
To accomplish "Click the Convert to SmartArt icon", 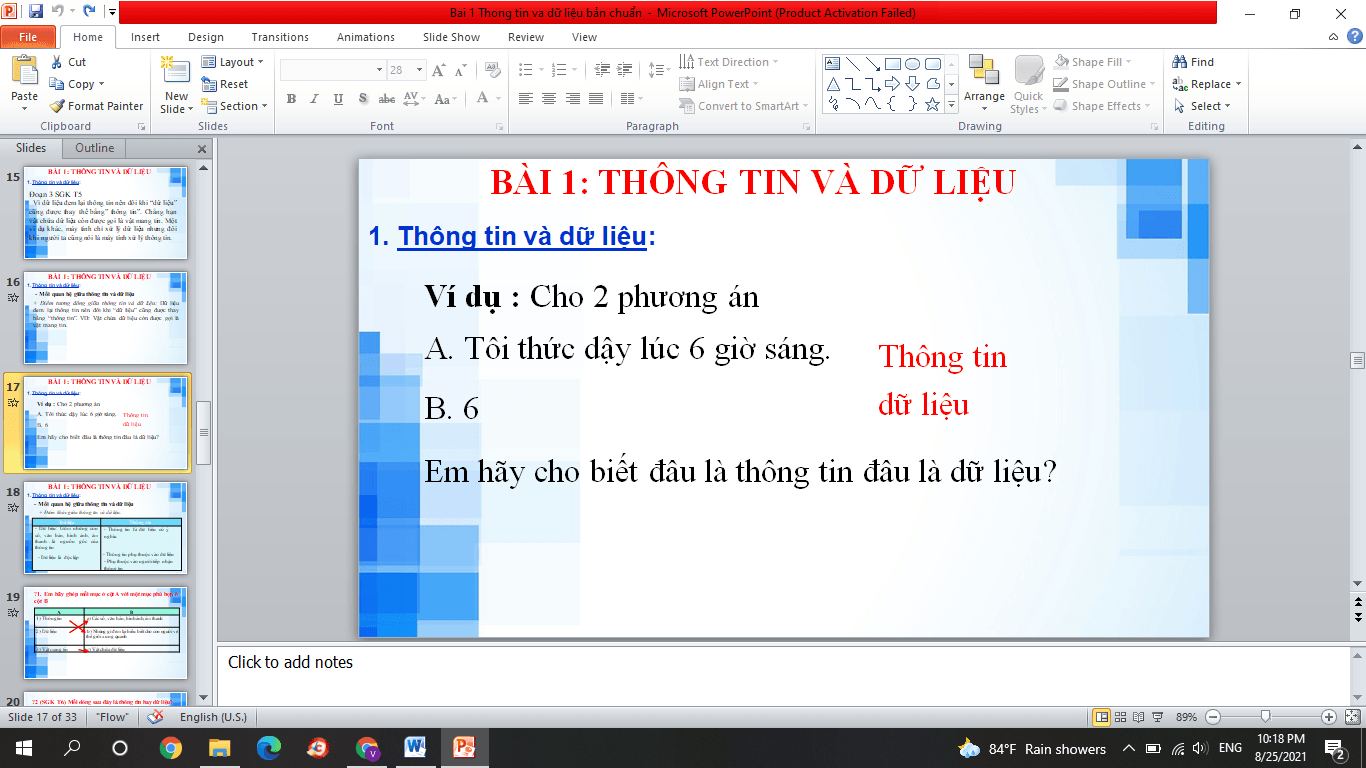I will [687, 106].
